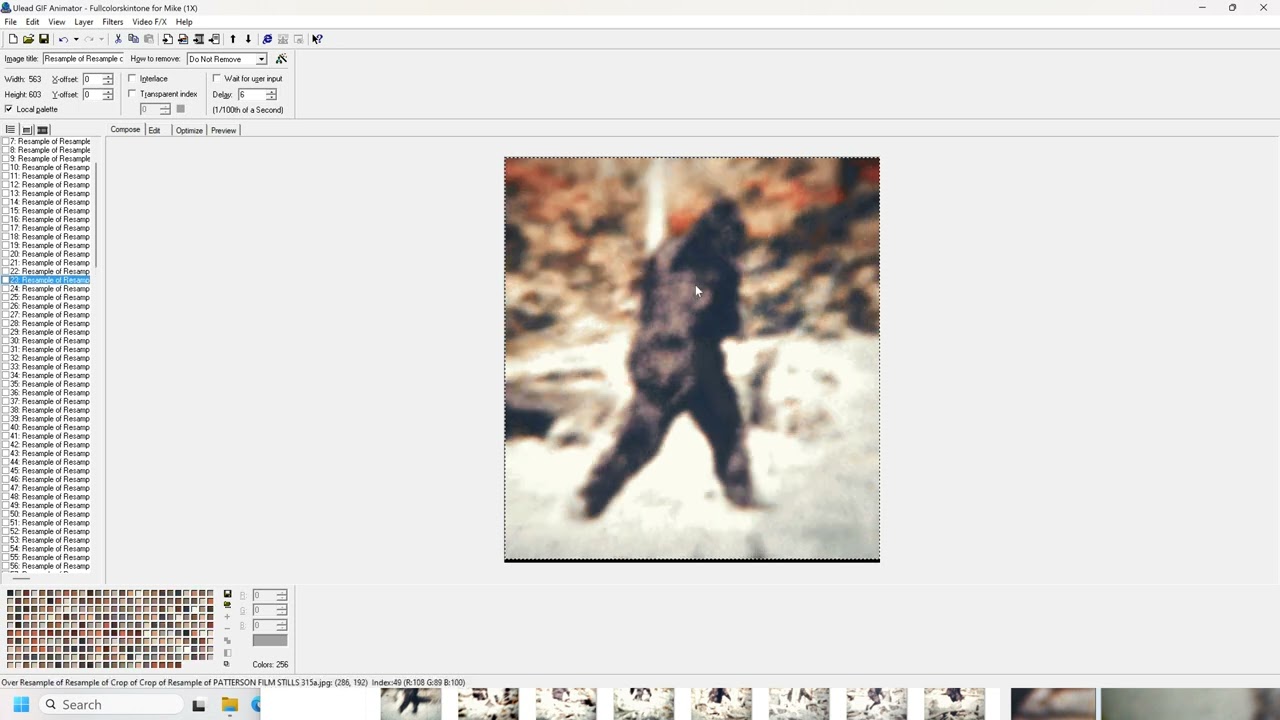Image resolution: width=1280 pixels, height=720 pixels.
Task: Tick the checkbox of layer 30
Action: click(x=5, y=341)
